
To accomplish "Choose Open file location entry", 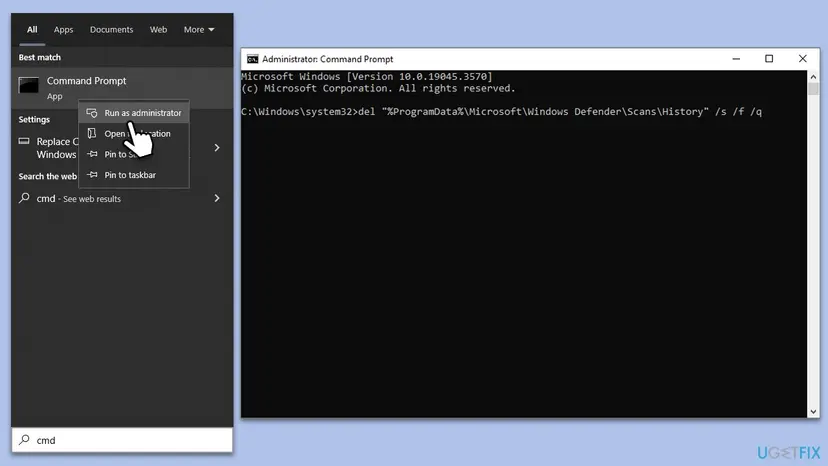I will [134, 134].
